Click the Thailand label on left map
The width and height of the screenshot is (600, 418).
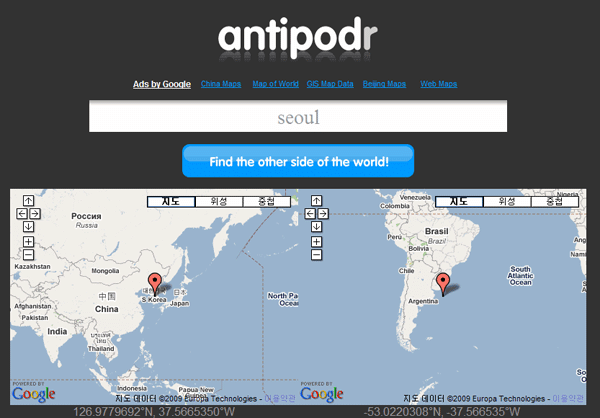click(101, 349)
